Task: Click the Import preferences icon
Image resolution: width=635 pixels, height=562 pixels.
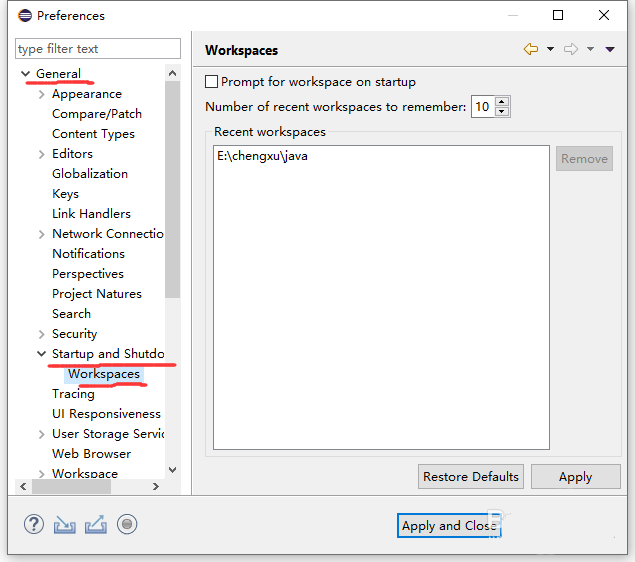Action: (64, 524)
